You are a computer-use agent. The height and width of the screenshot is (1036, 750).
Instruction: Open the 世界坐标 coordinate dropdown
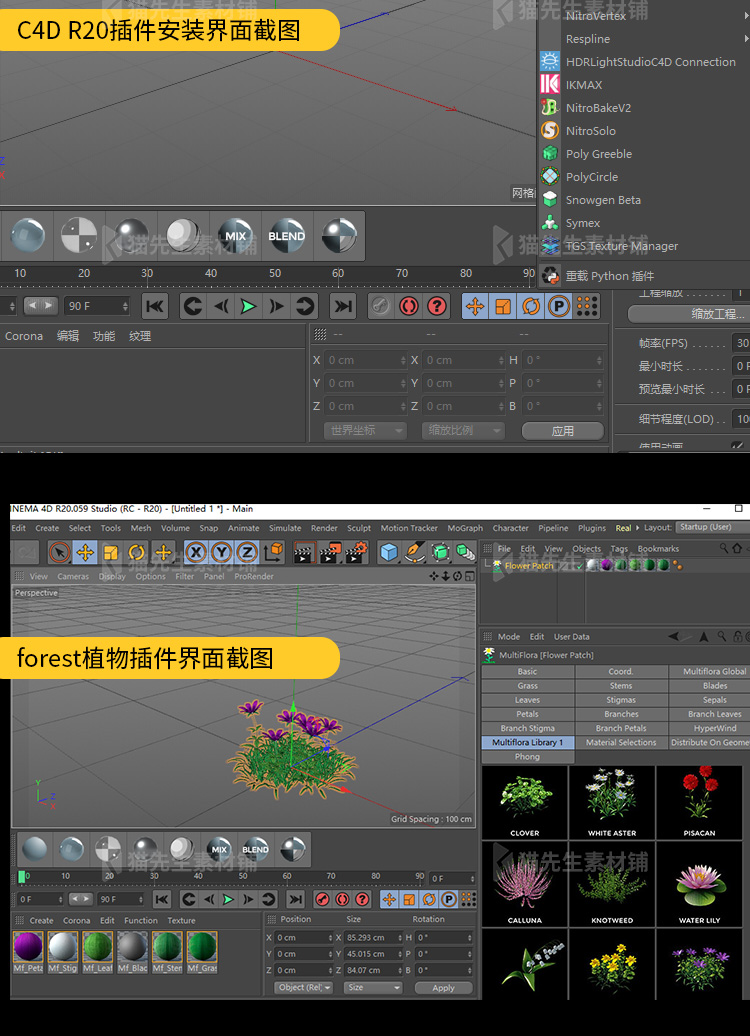coord(365,430)
